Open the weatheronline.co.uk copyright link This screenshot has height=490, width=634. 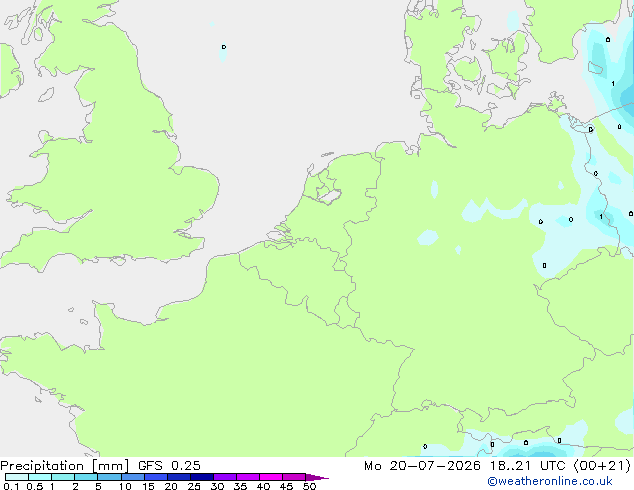549,481
